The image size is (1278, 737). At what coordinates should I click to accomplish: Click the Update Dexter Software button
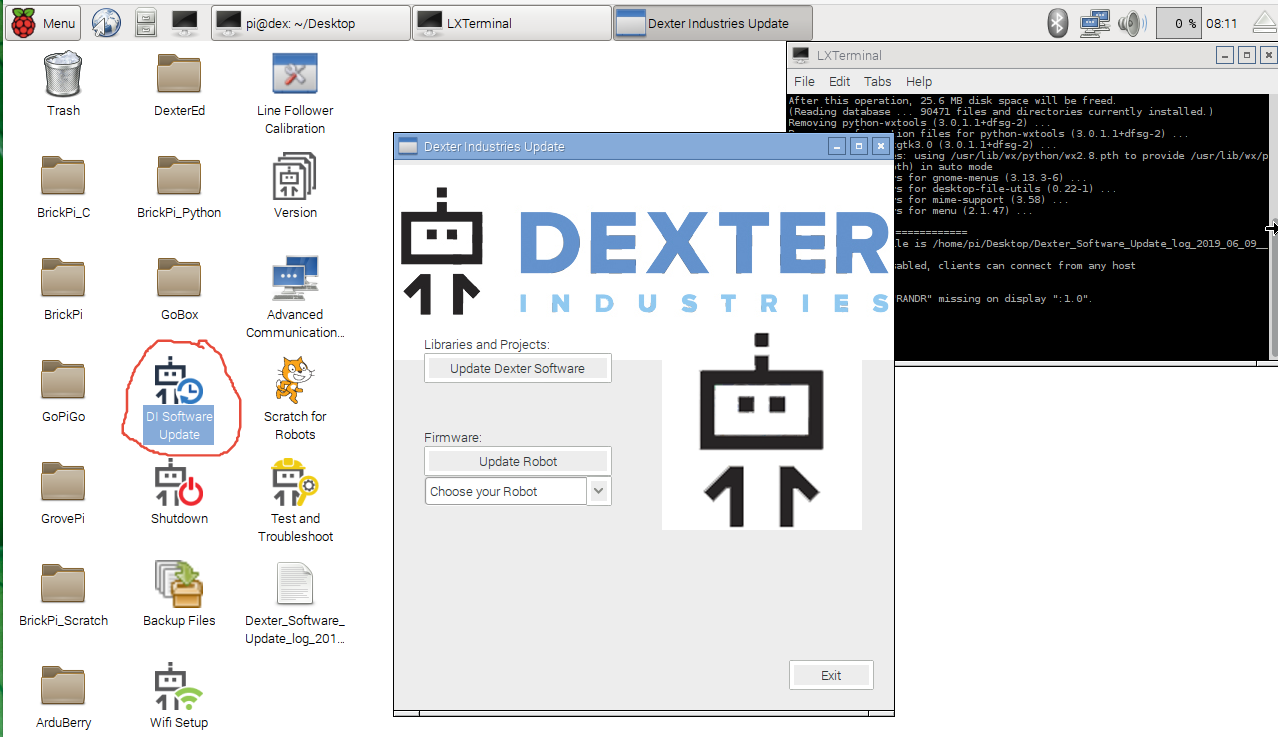tap(517, 368)
